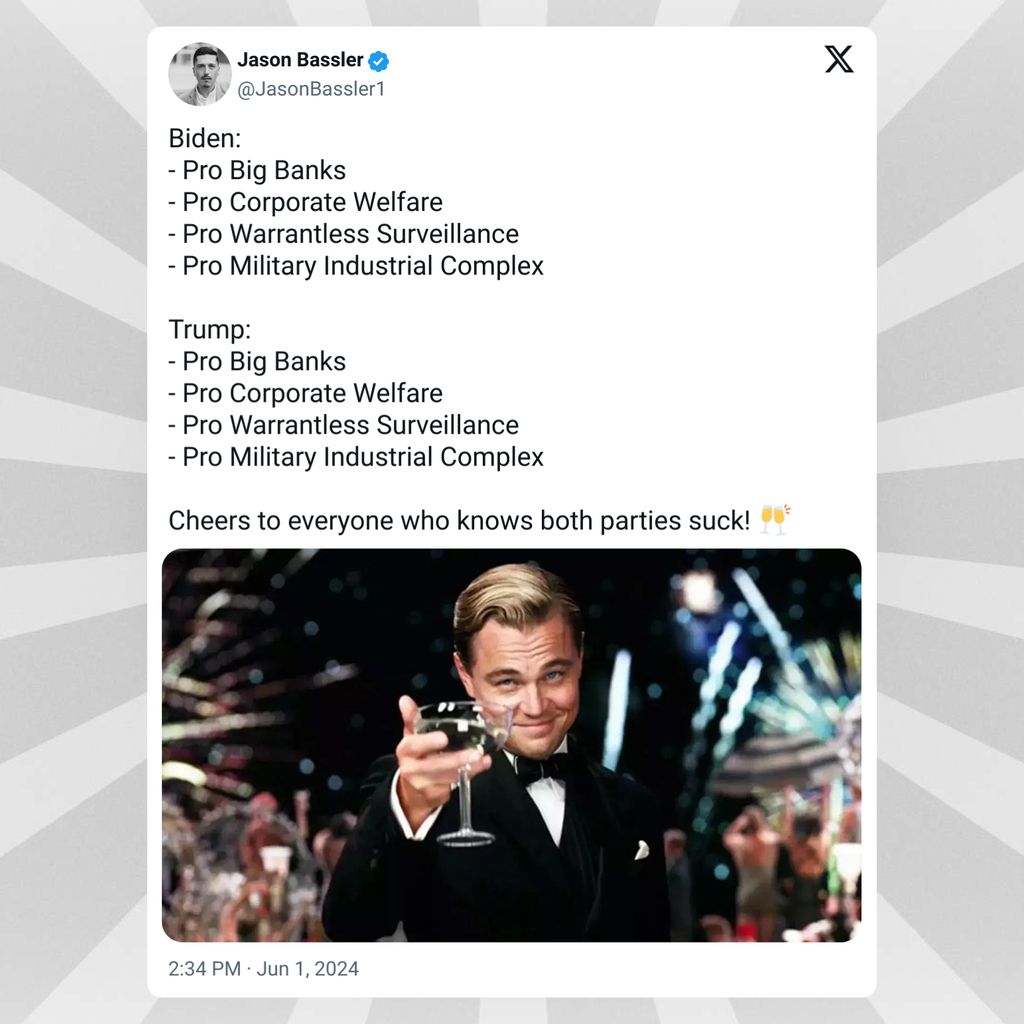
Task: Click the "Biden:" heading text
Action: pyautogui.click(x=205, y=138)
